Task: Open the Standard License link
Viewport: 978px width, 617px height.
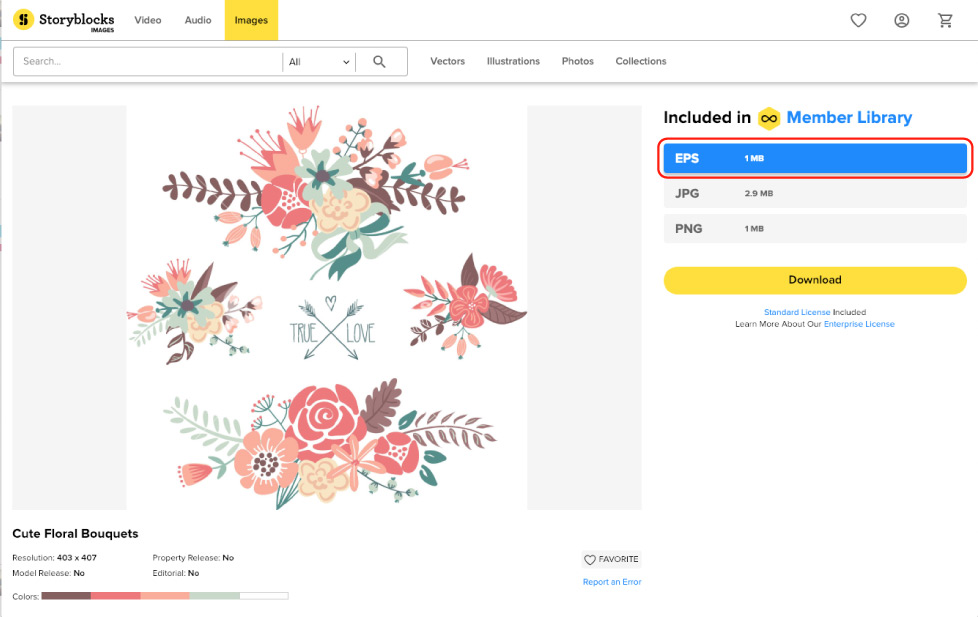Action: (x=797, y=312)
